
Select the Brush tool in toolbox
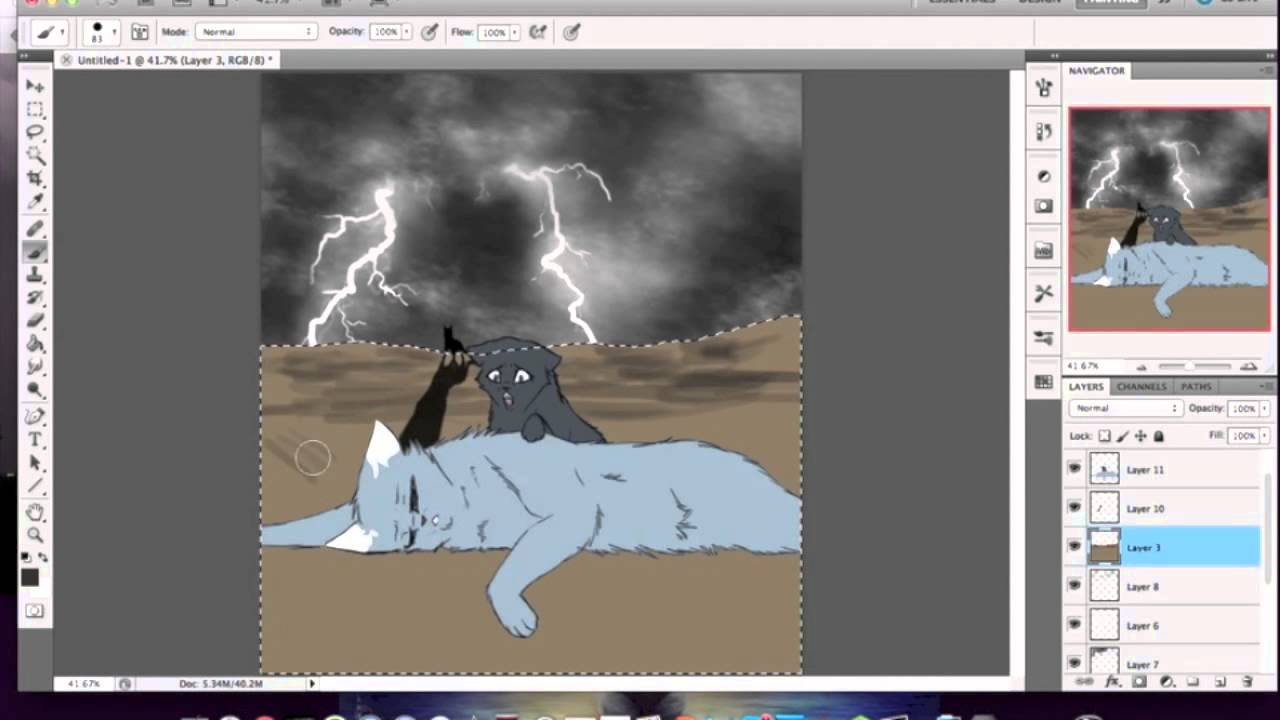pyautogui.click(x=35, y=252)
